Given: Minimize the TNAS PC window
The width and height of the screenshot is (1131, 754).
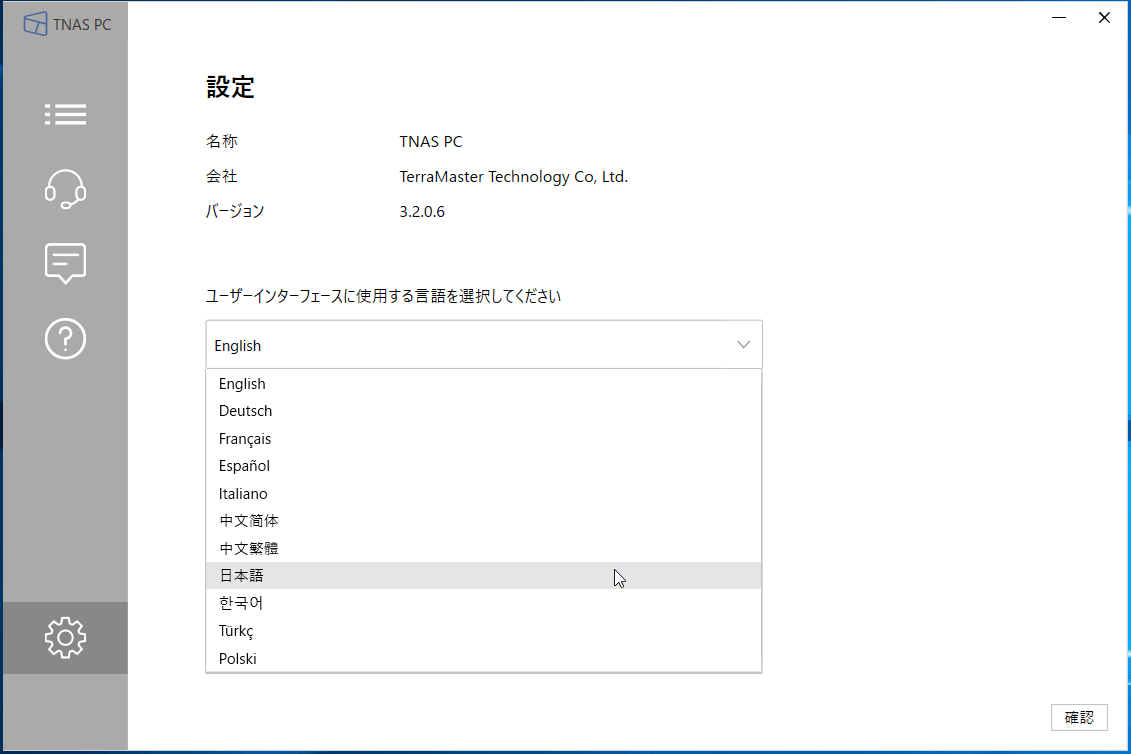Looking at the screenshot, I should click(x=1059, y=17).
